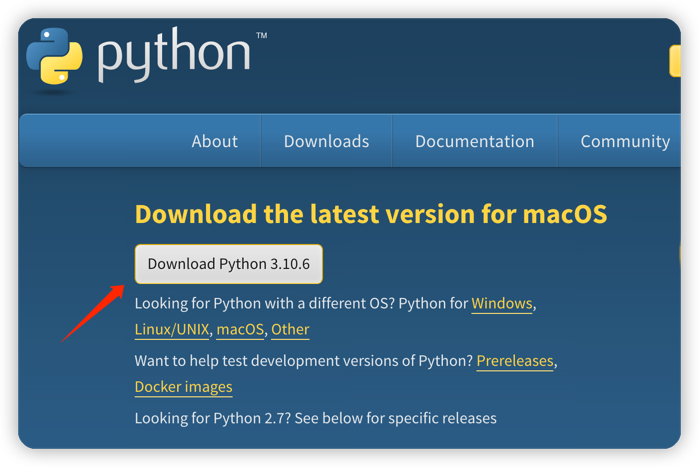The height and width of the screenshot is (467, 699).
Task: Visit the Prereleases link
Action: (x=514, y=361)
